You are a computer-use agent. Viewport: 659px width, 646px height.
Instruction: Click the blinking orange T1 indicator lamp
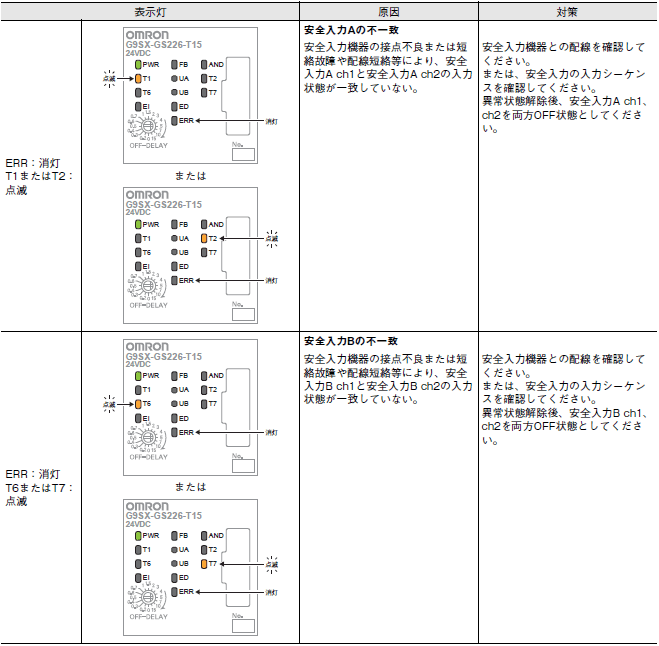coord(138,78)
